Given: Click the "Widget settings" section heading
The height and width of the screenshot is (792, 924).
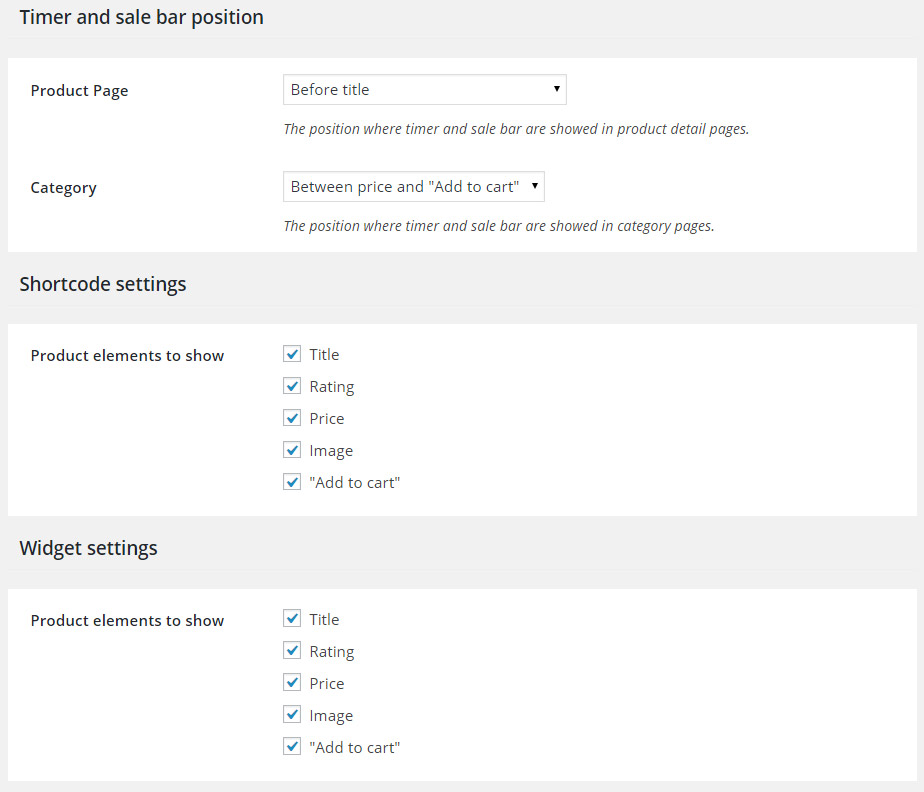Looking at the screenshot, I should click(x=88, y=548).
